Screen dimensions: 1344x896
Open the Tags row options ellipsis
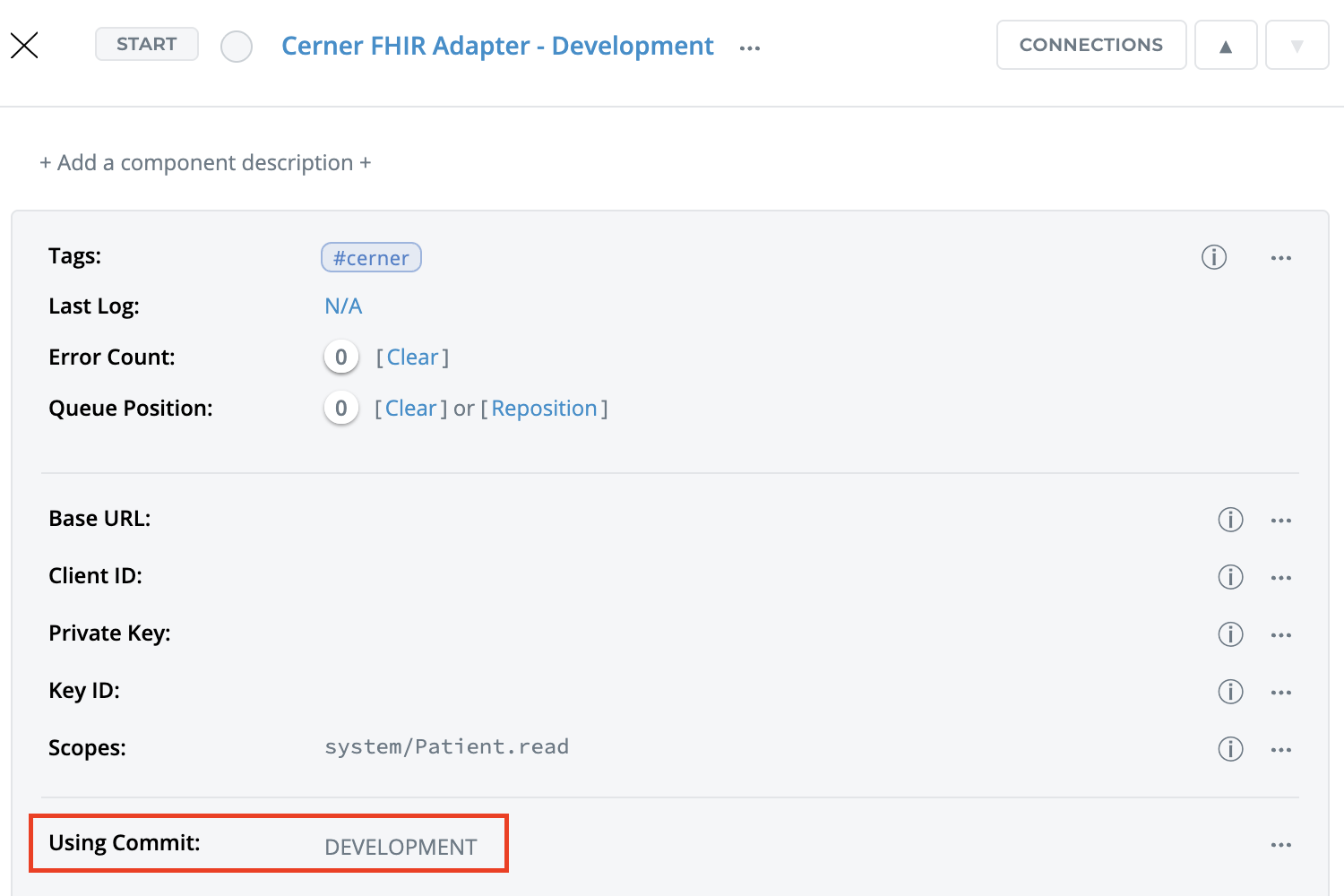1280,258
